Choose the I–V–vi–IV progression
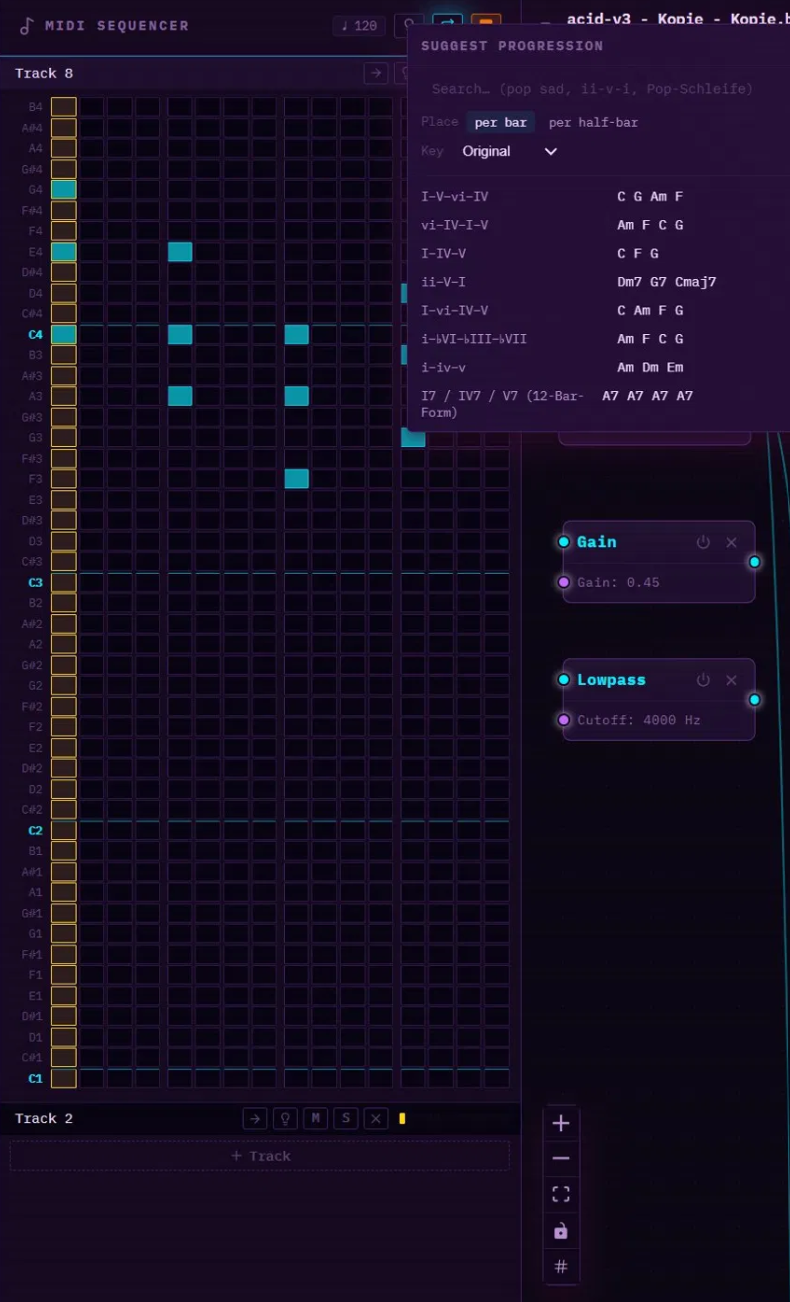Image resolution: width=790 pixels, height=1302 pixels. click(598, 197)
